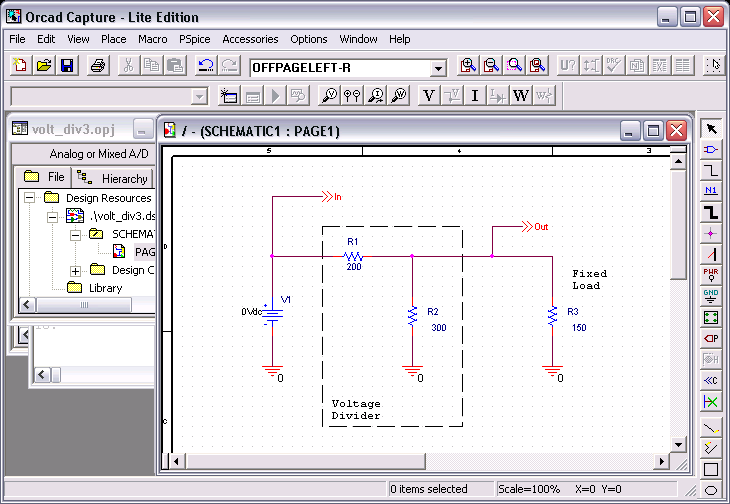Minimize the volt_div3.opj project window
730x504 pixels.
(x=142, y=129)
